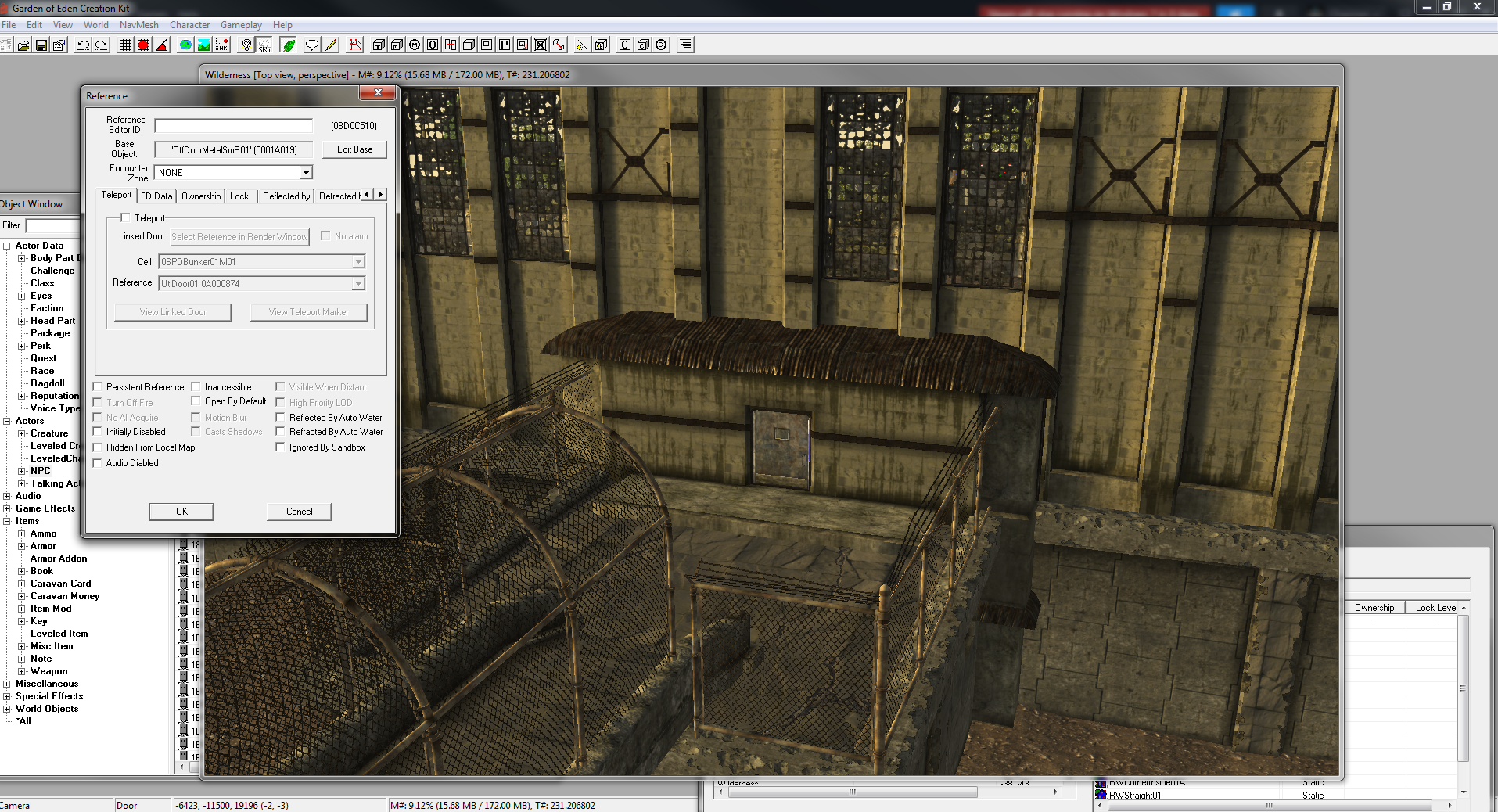Check Persistent Reference option

98,387
